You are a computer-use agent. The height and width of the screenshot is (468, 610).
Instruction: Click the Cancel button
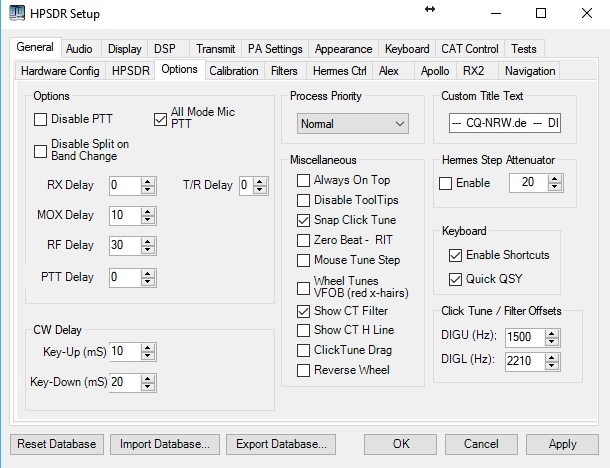(481, 444)
